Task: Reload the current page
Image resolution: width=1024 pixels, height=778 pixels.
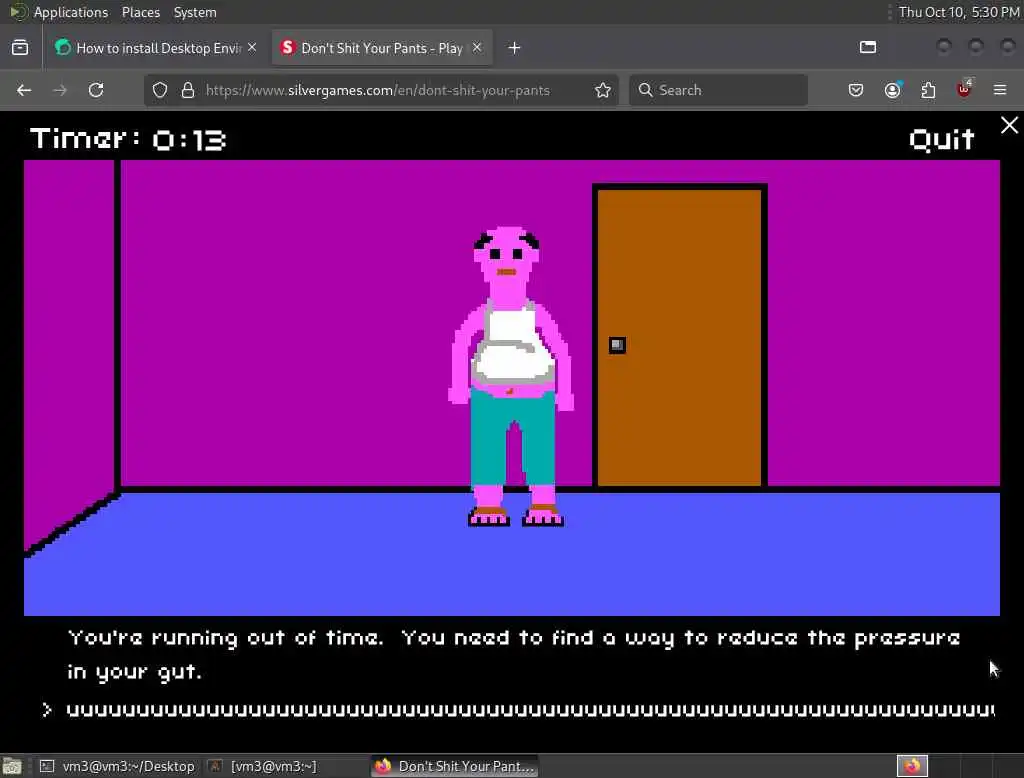Action: (96, 90)
